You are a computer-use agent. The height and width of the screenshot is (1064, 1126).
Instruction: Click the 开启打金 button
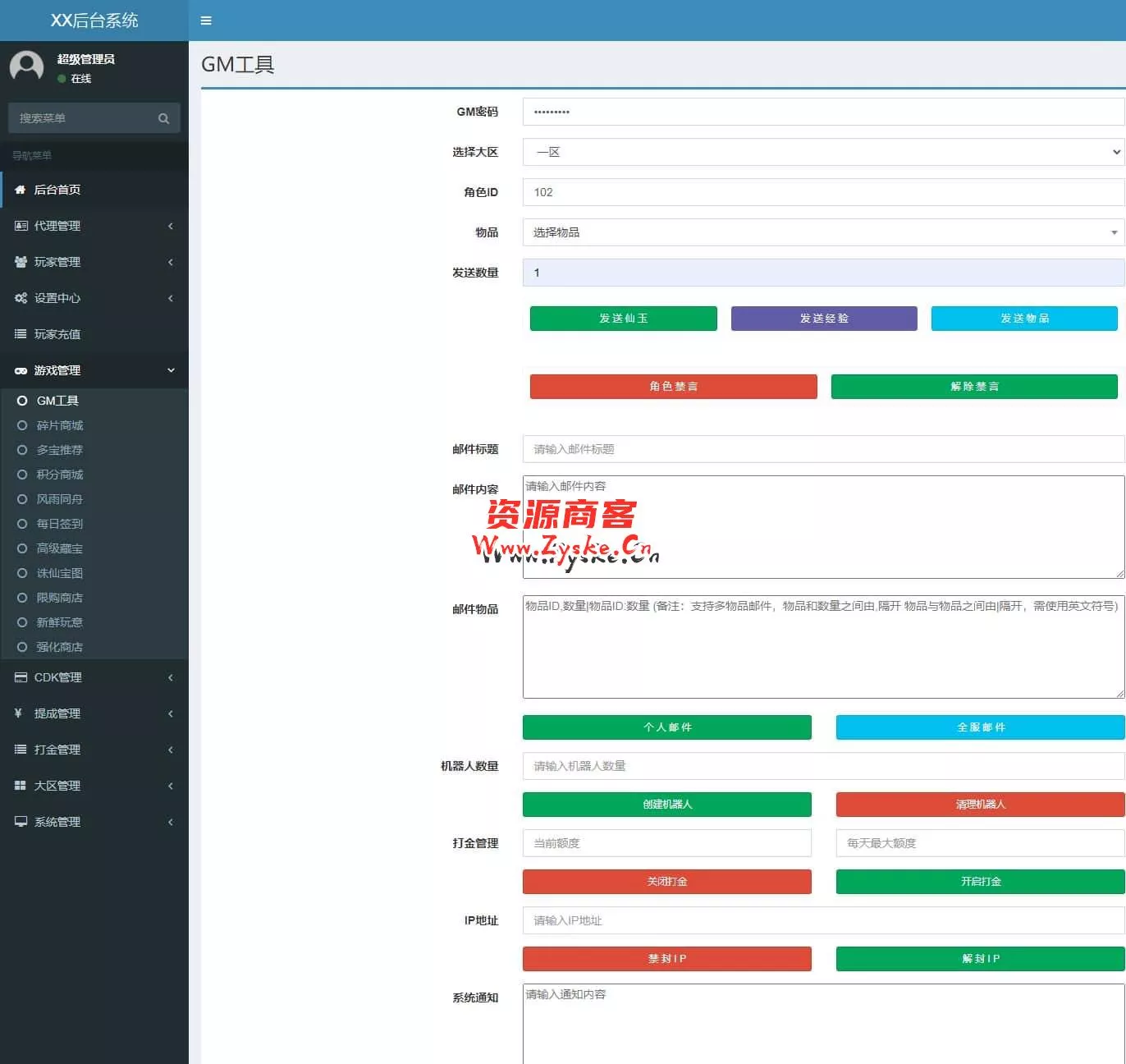(981, 882)
